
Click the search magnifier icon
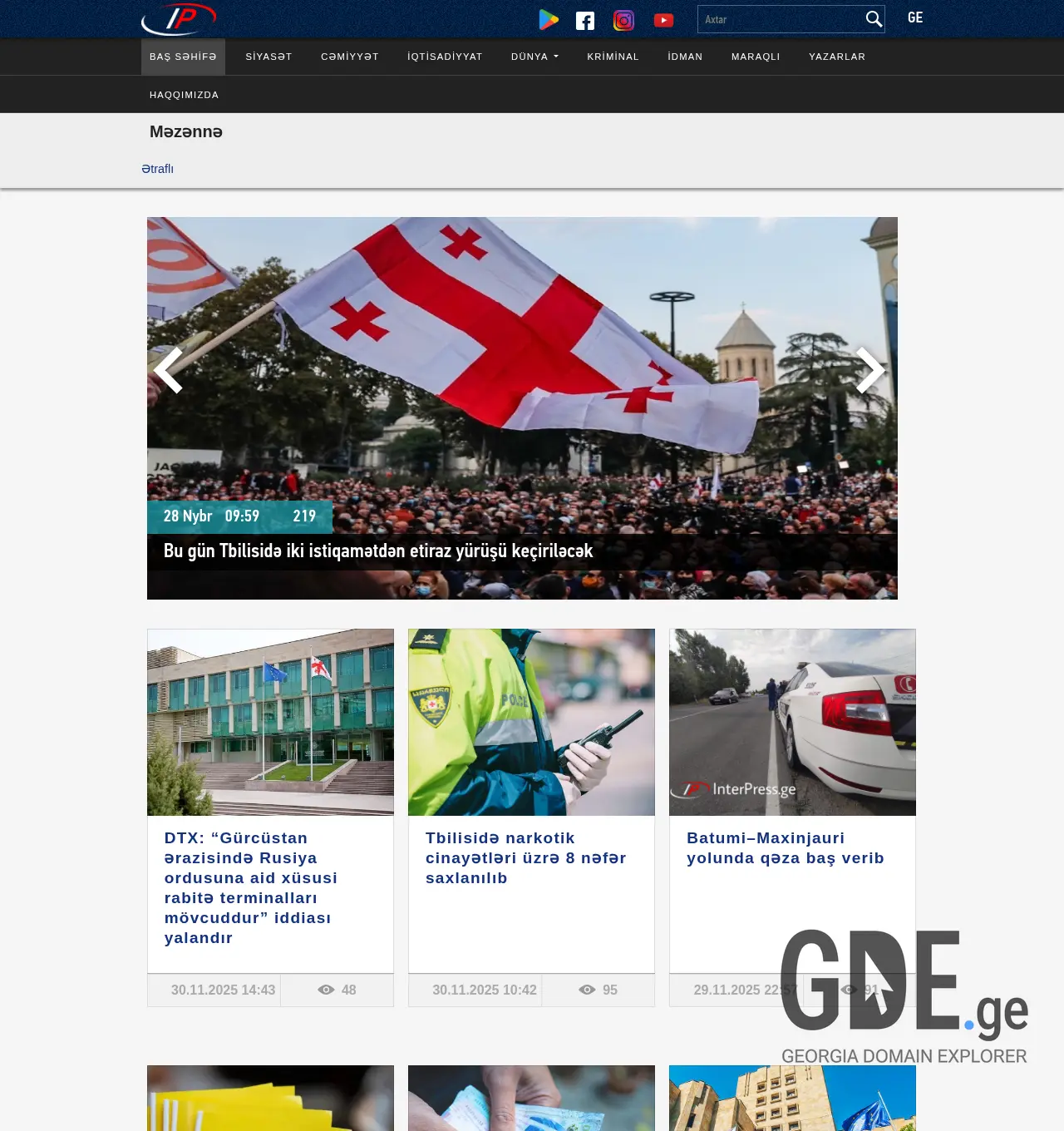click(873, 18)
